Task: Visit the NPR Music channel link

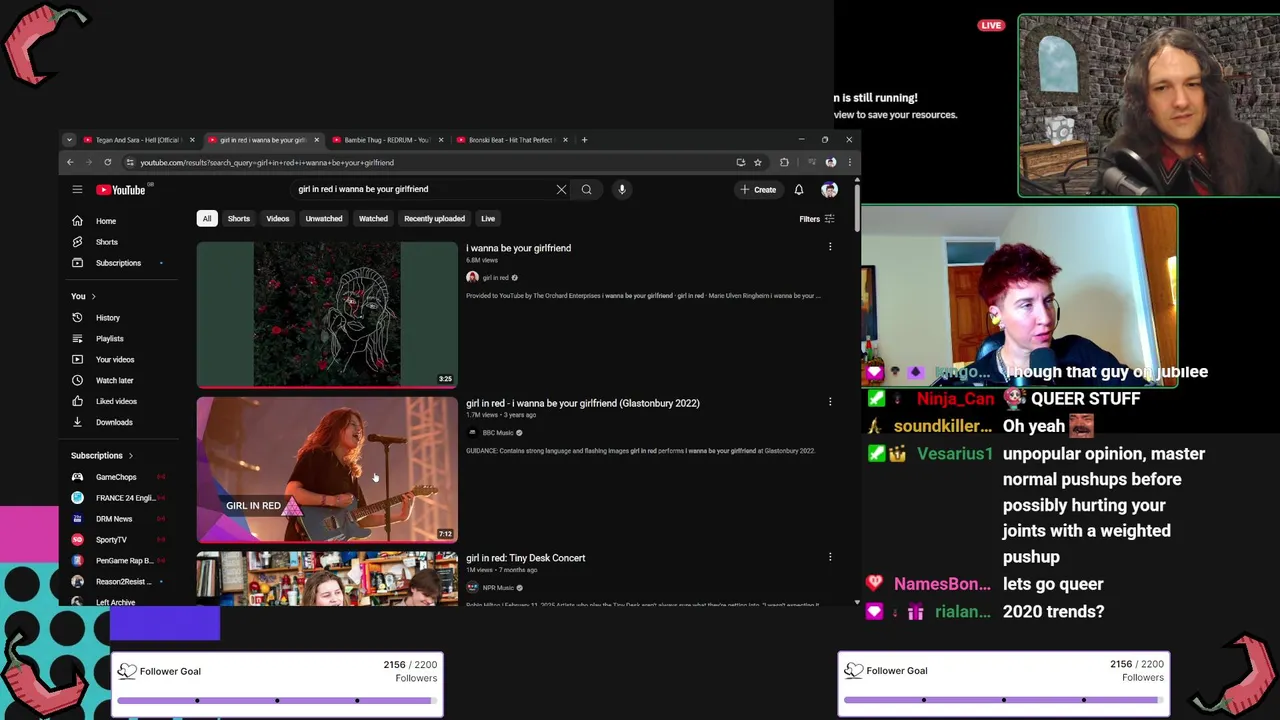Action: pyautogui.click(x=497, y=588)
